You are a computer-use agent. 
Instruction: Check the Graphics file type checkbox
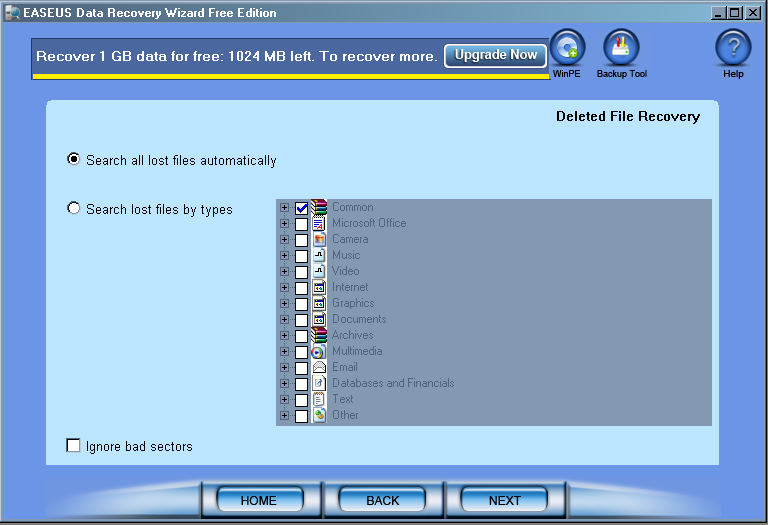pyautogui.click(x=302, y=304)
